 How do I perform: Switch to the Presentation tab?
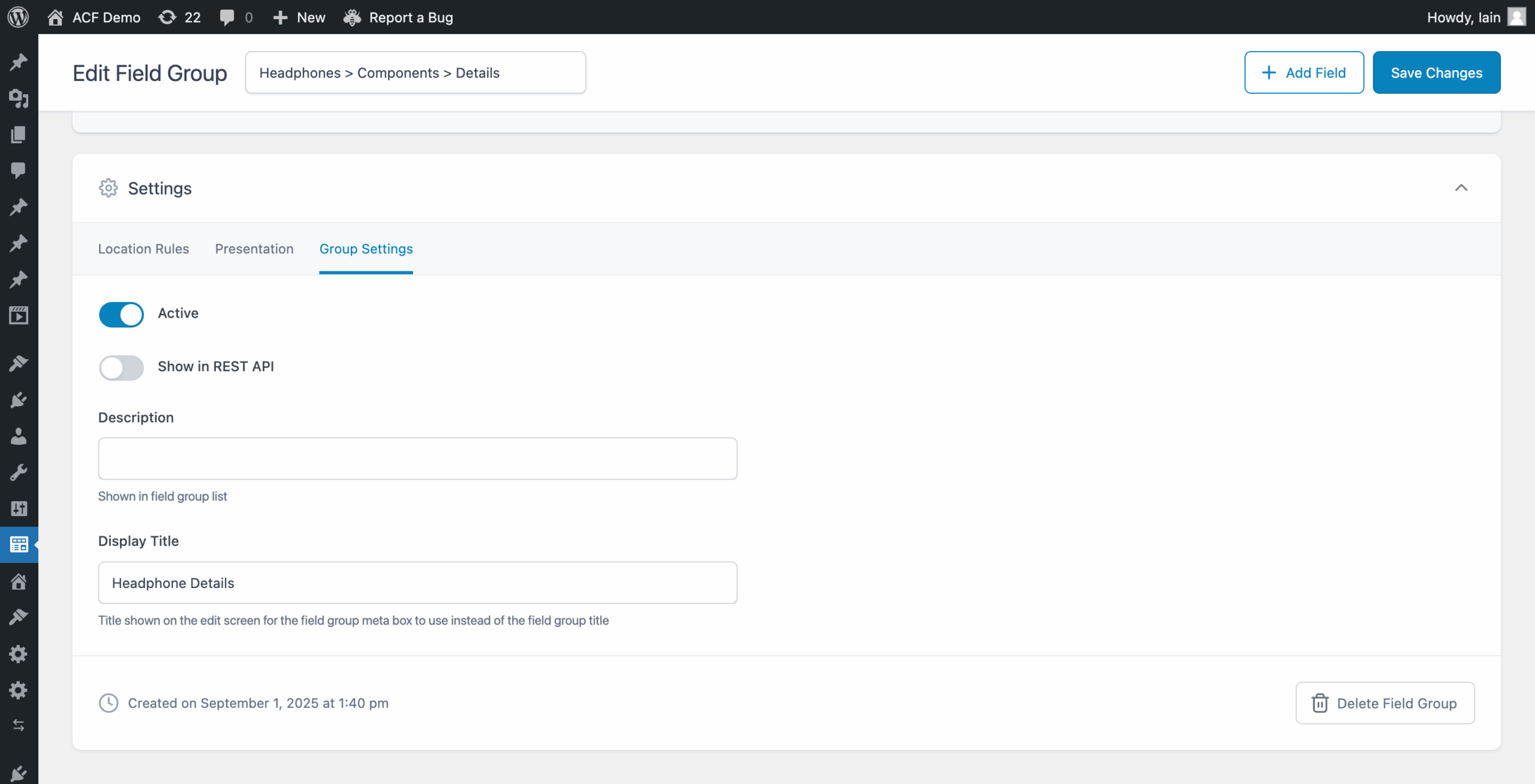[x=254, y=249]
